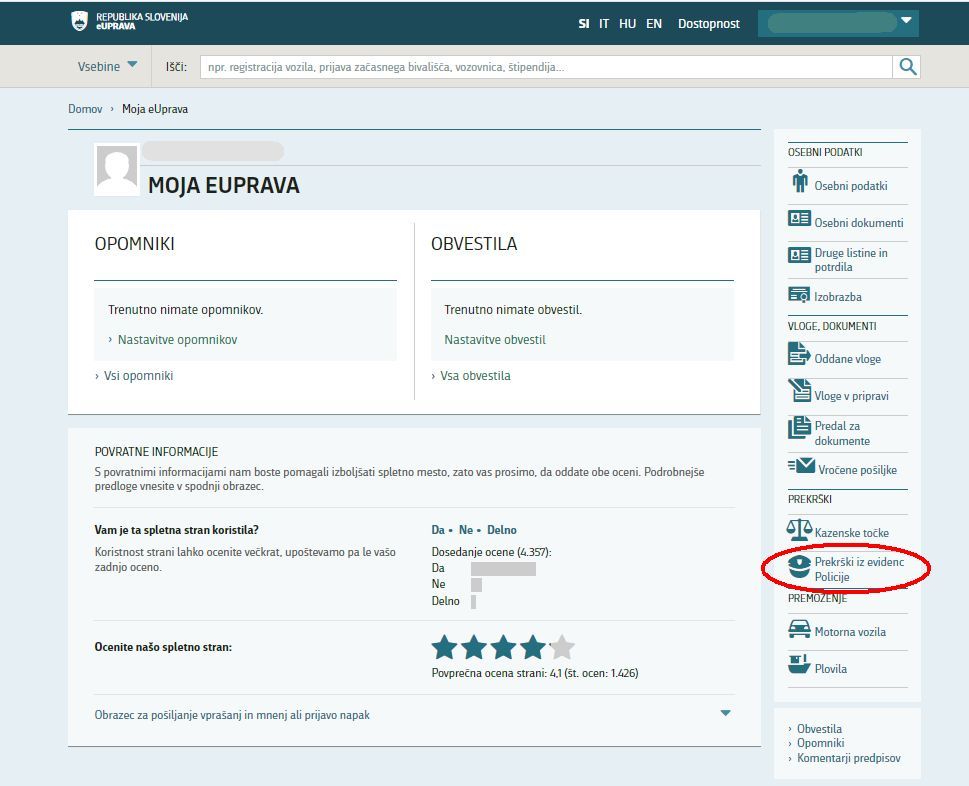Click the magnifying glass search icon
The height and width of the screenshot is (786, 969).
[907, 67]
